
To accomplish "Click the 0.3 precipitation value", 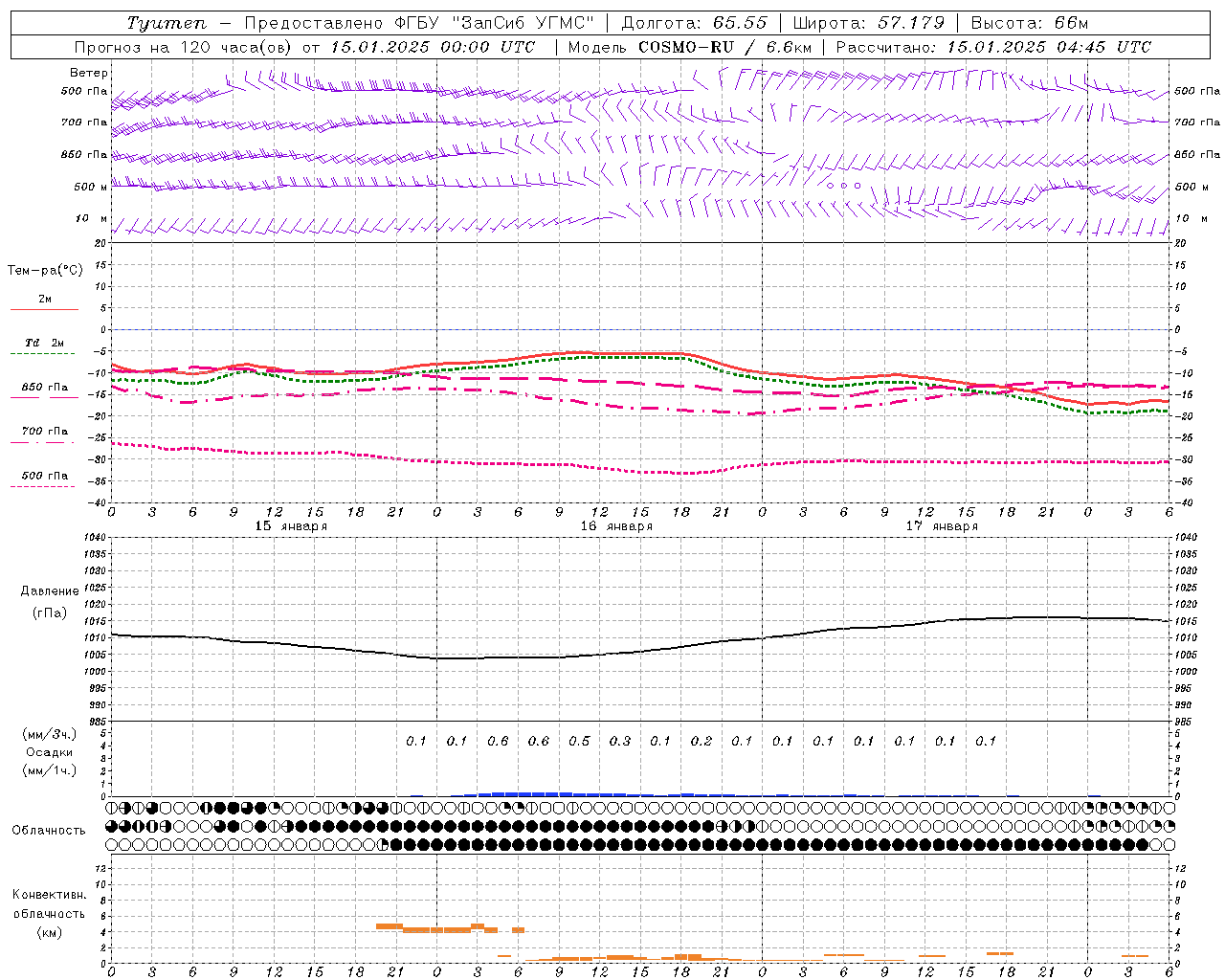I will 620,742.
